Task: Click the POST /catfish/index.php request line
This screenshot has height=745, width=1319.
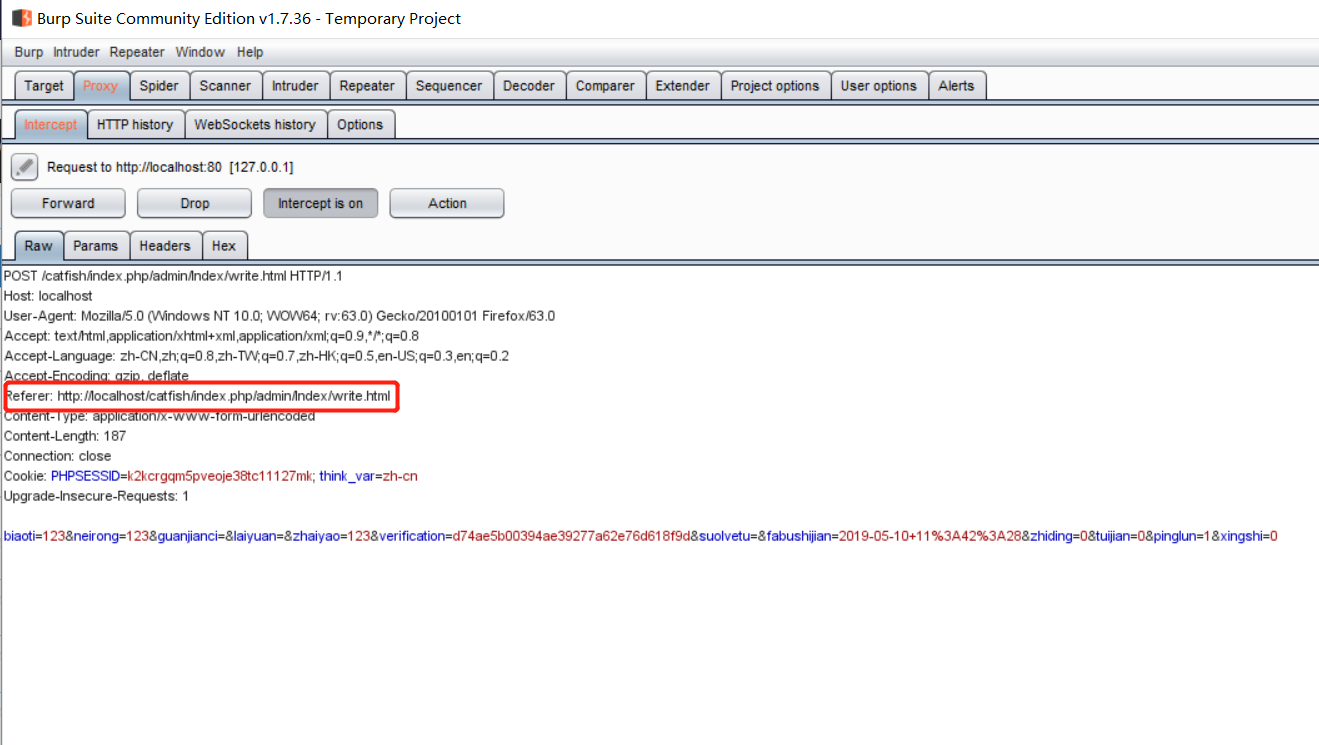Action: click(173, 276)
